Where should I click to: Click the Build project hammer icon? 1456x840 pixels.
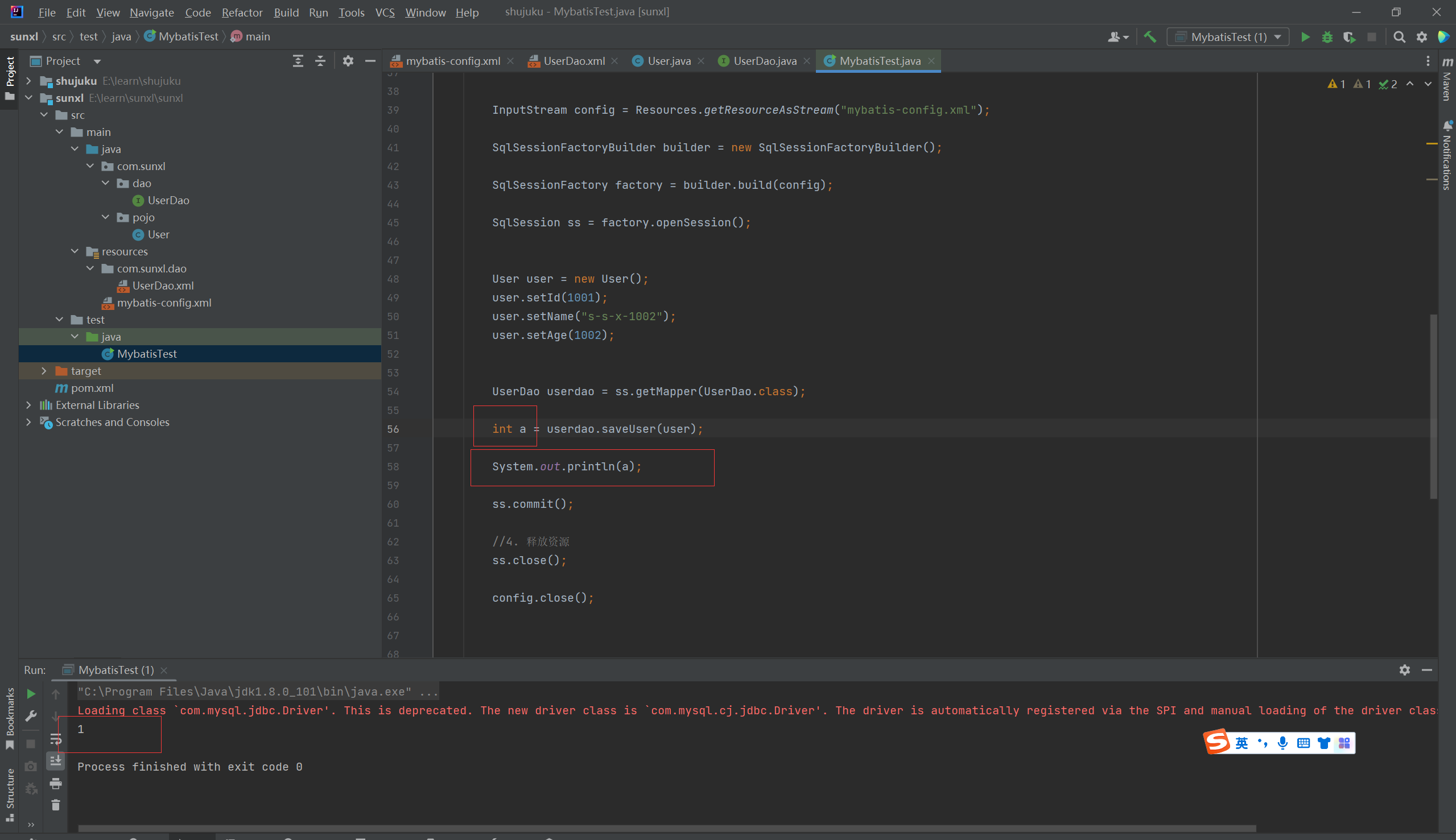tap(1149, 37)
